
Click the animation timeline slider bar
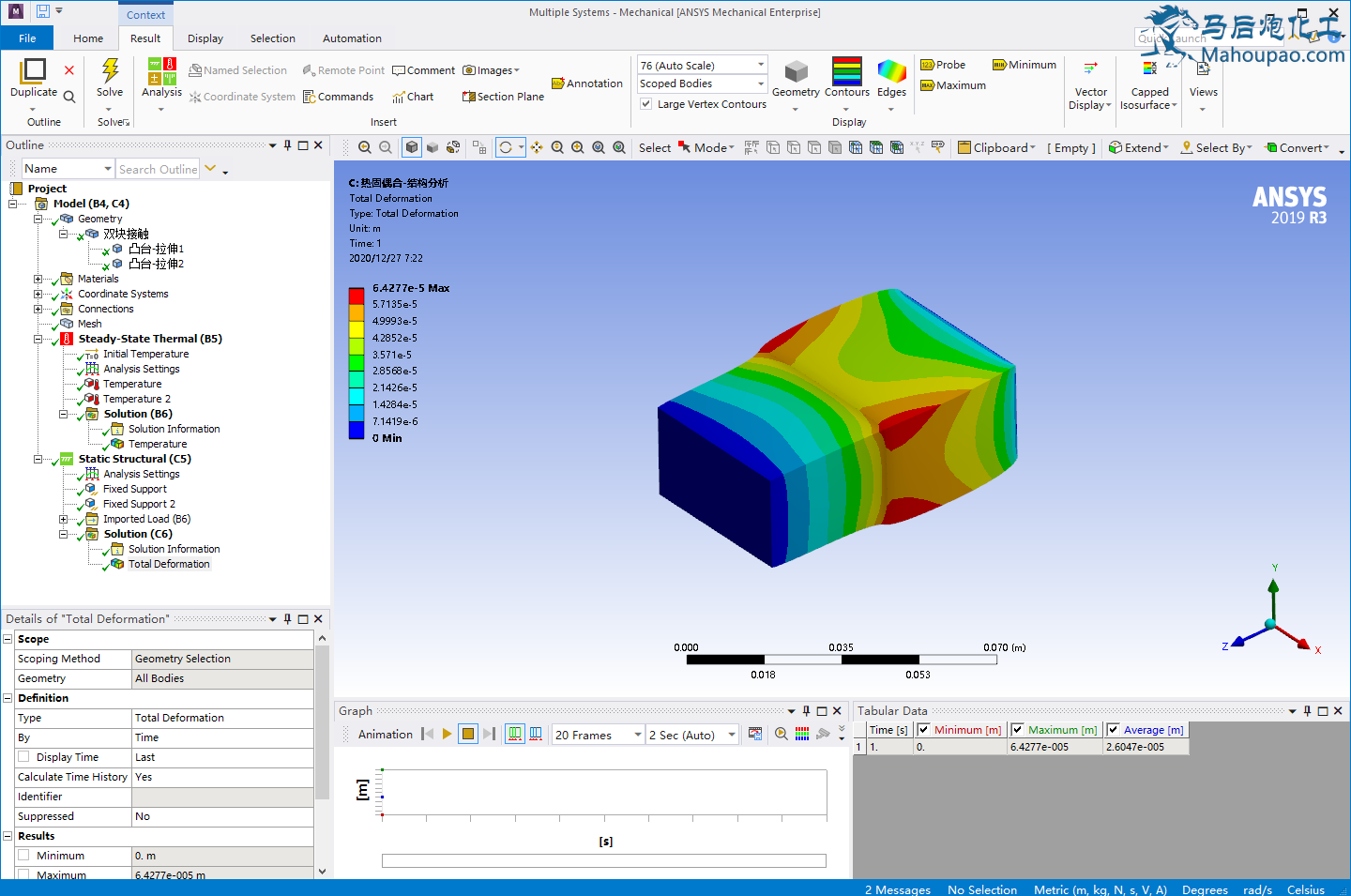[604, 860]
